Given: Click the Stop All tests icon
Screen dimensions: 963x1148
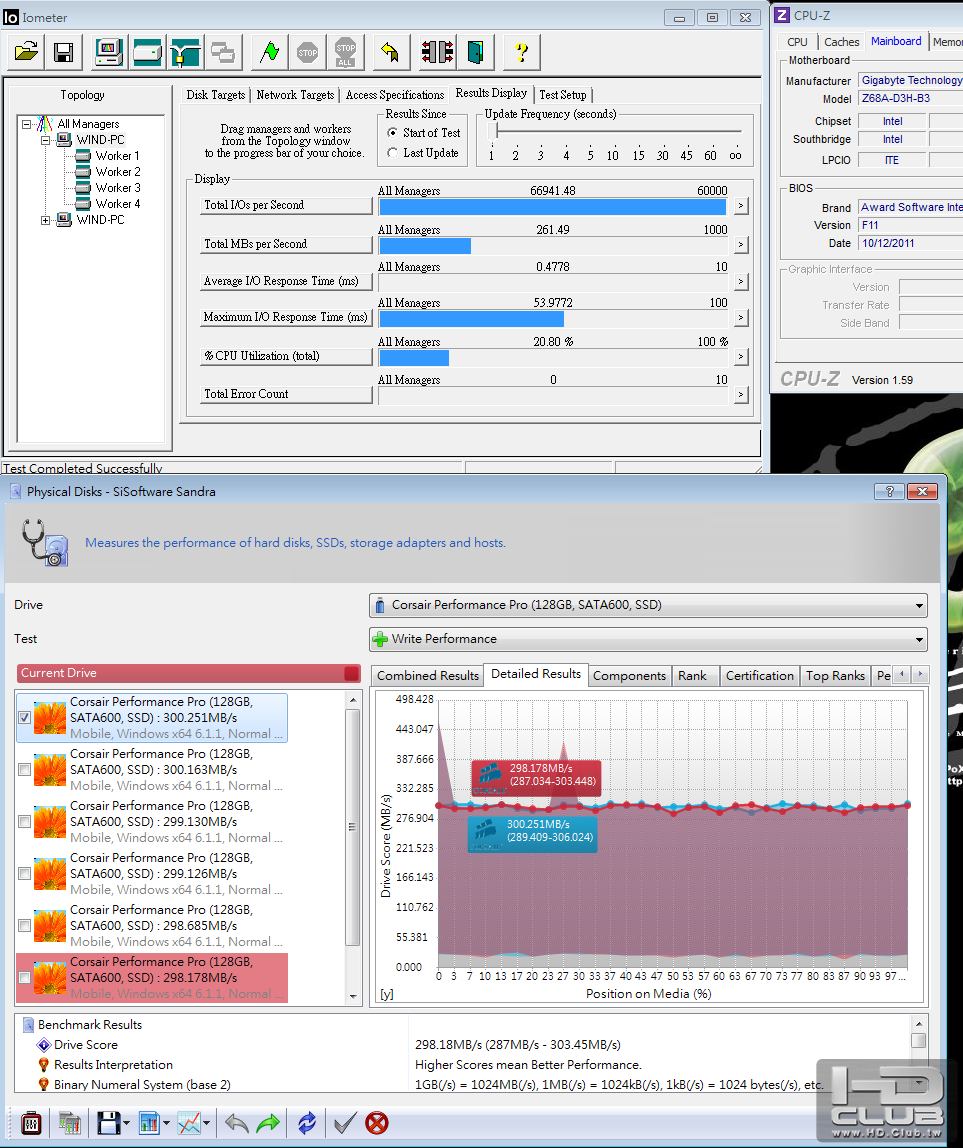Looking at the screenshot, I should pyautogui.click(x=346, y=52).
